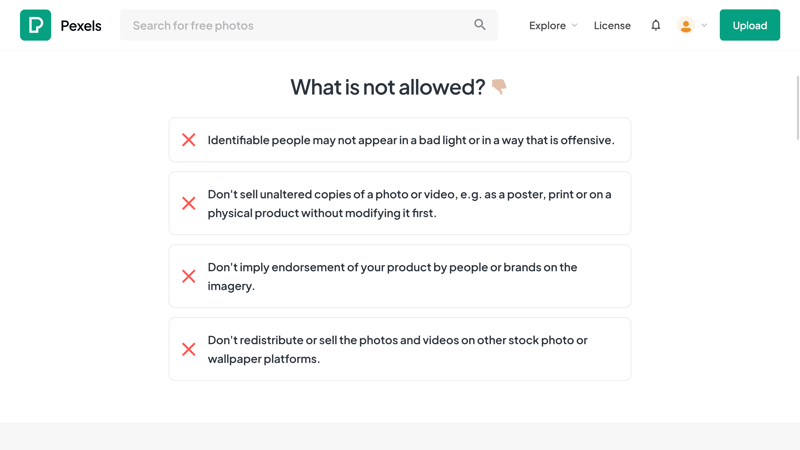Expand the chevron beside Explore
Image resolution: width=800 pixels, height=450 pixels.
[574, 25]
